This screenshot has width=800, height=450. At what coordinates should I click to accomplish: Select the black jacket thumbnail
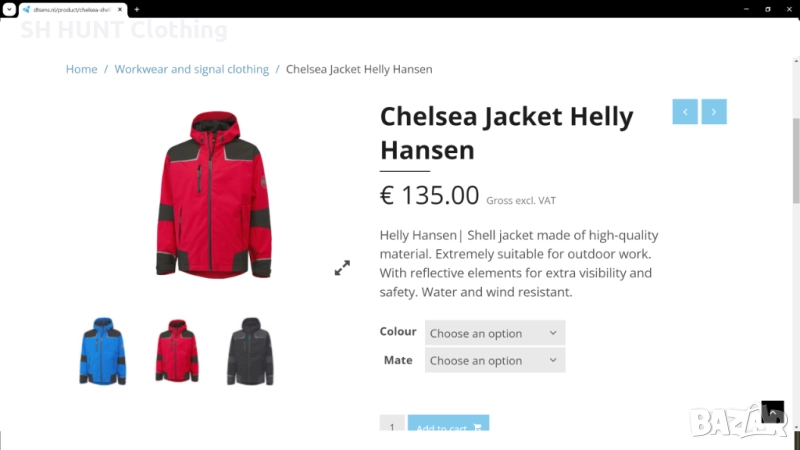tap(250, 351)
